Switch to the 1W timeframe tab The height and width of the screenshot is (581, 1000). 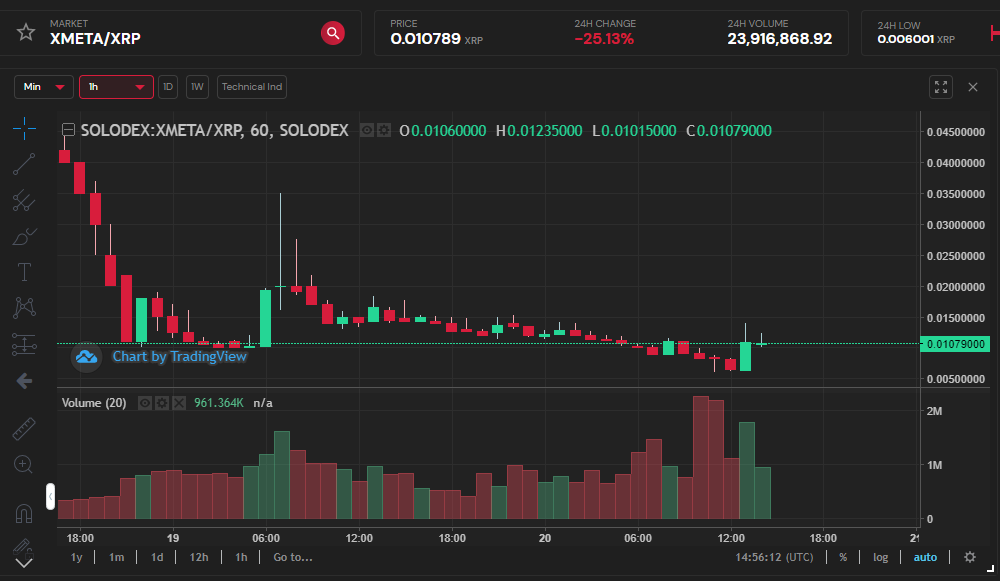[196, 87]
